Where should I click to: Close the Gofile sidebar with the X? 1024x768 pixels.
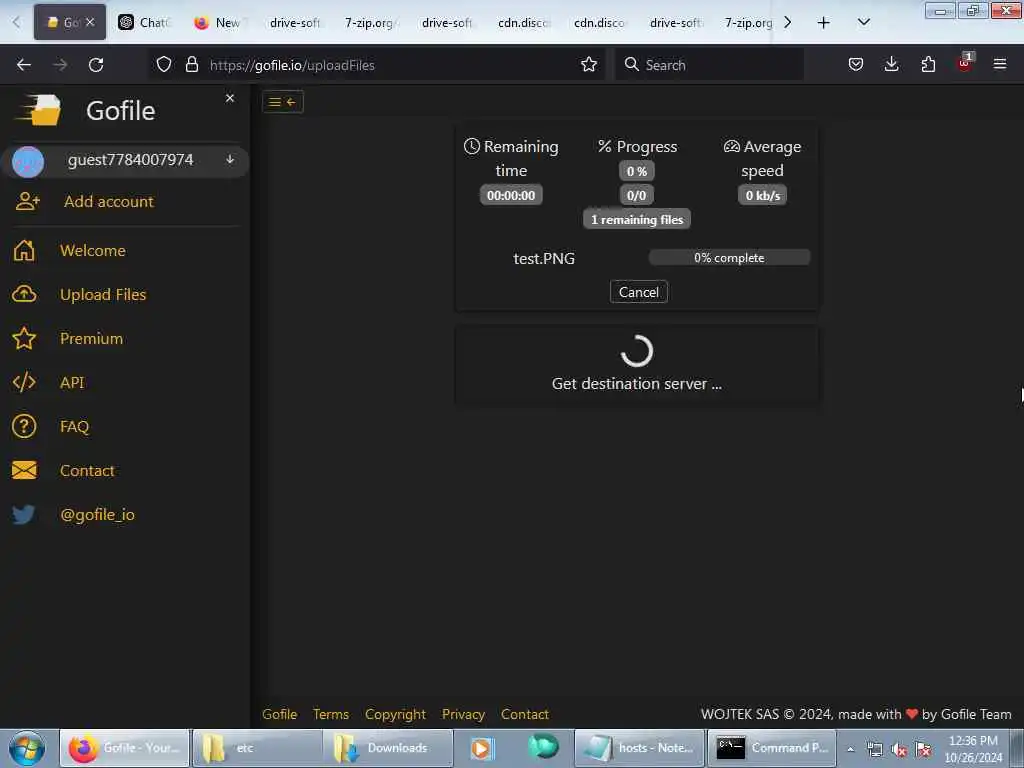[x=230, y=98]
